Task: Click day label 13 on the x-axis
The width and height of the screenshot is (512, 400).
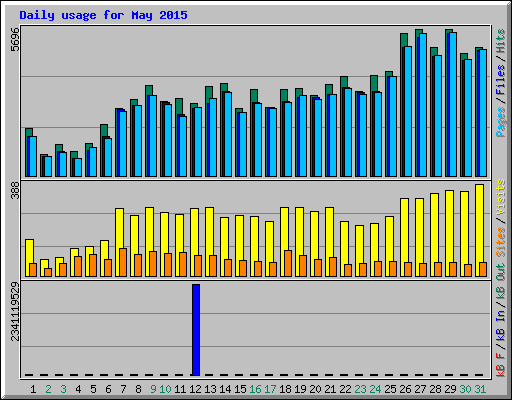Action: (x=210, y=389)
